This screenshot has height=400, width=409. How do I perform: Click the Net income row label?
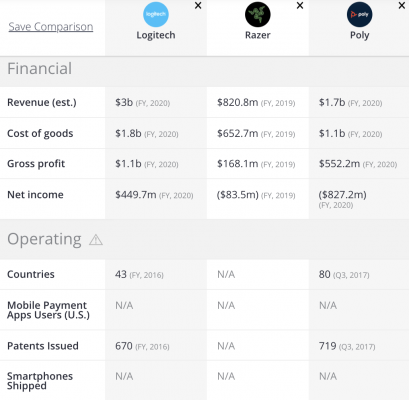35,195
